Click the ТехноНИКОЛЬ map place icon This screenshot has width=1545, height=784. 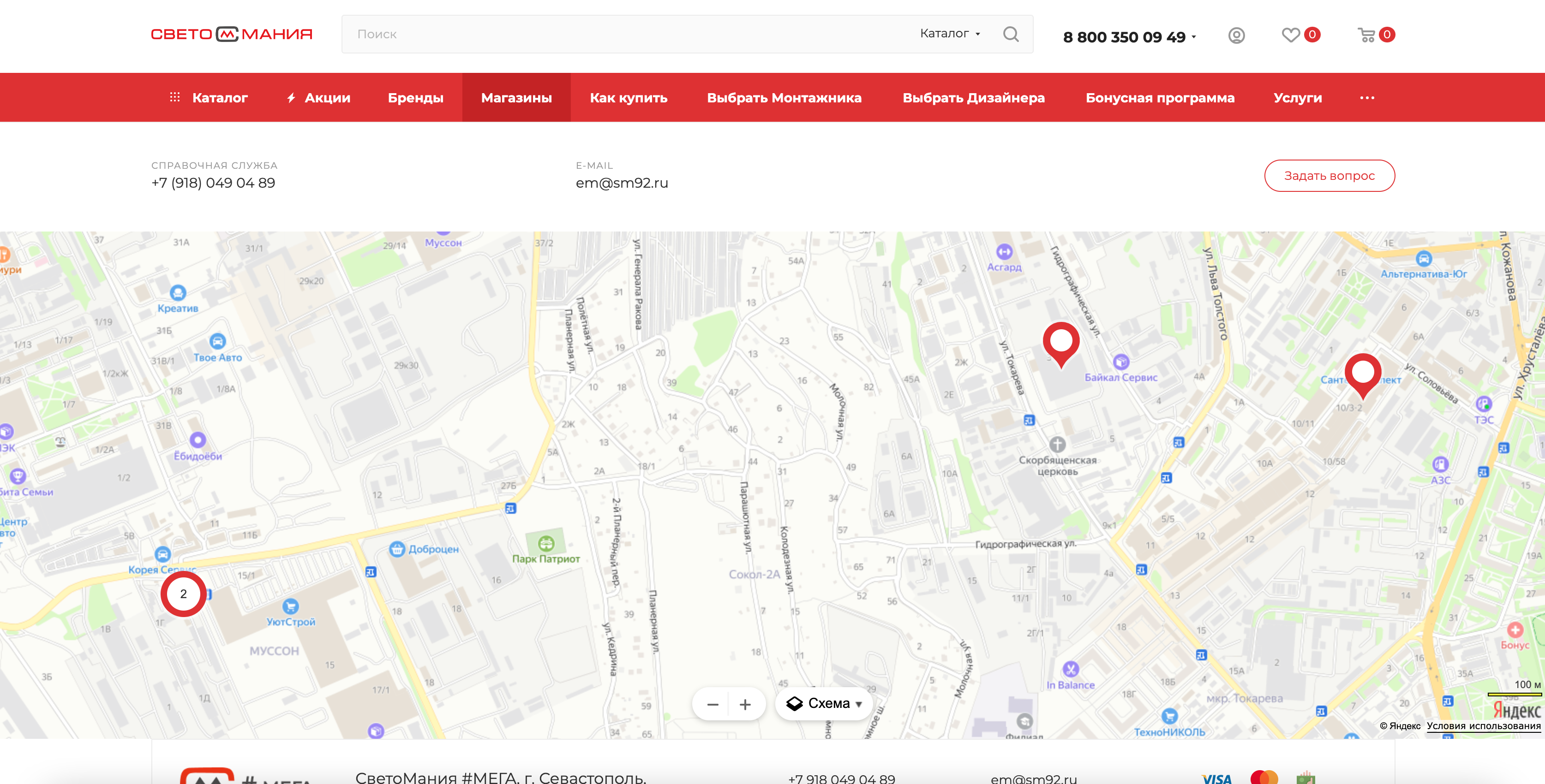coord(1169,715)
